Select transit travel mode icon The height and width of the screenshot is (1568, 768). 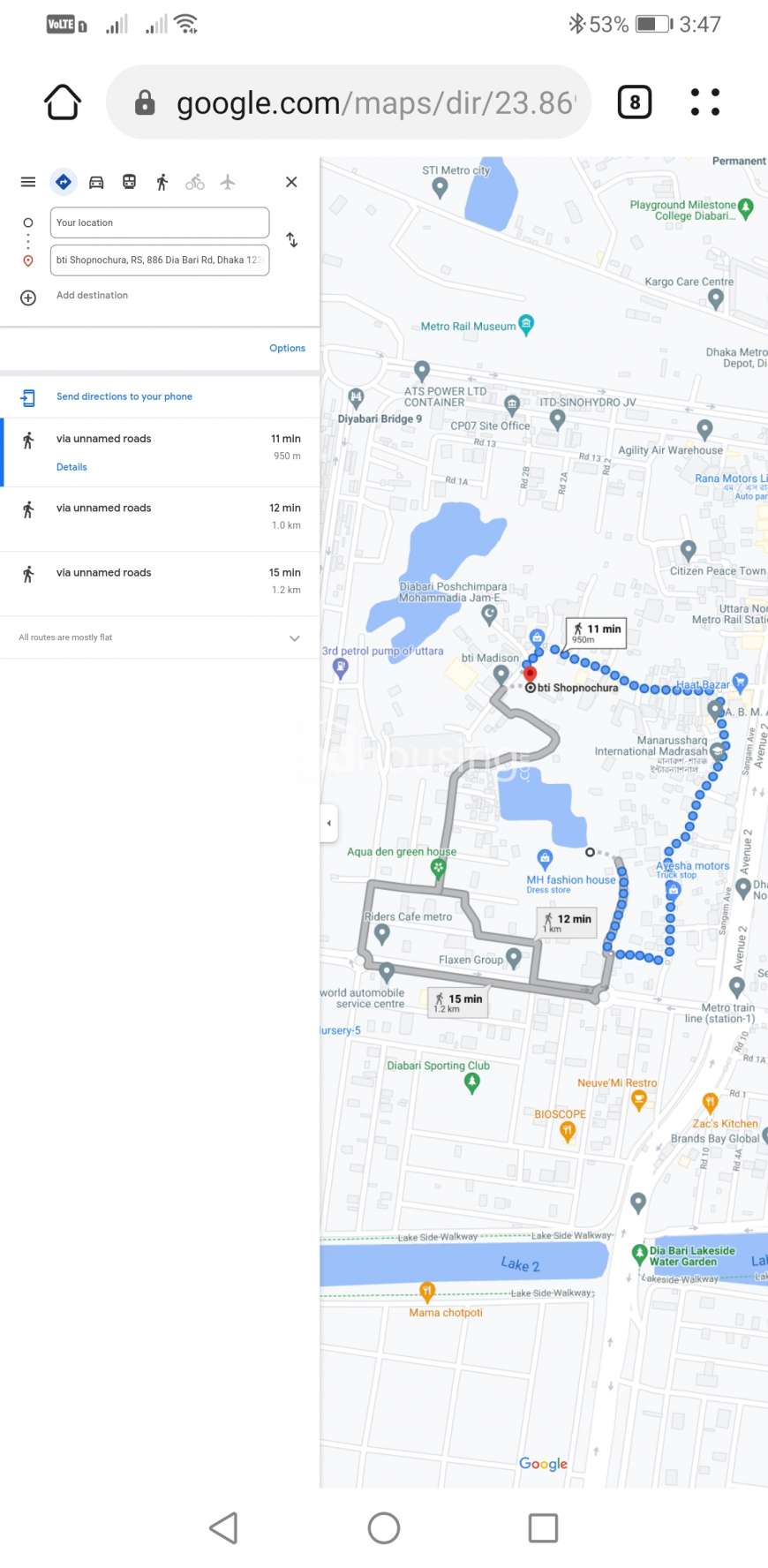pyautogui.click(x=129, y=182)
